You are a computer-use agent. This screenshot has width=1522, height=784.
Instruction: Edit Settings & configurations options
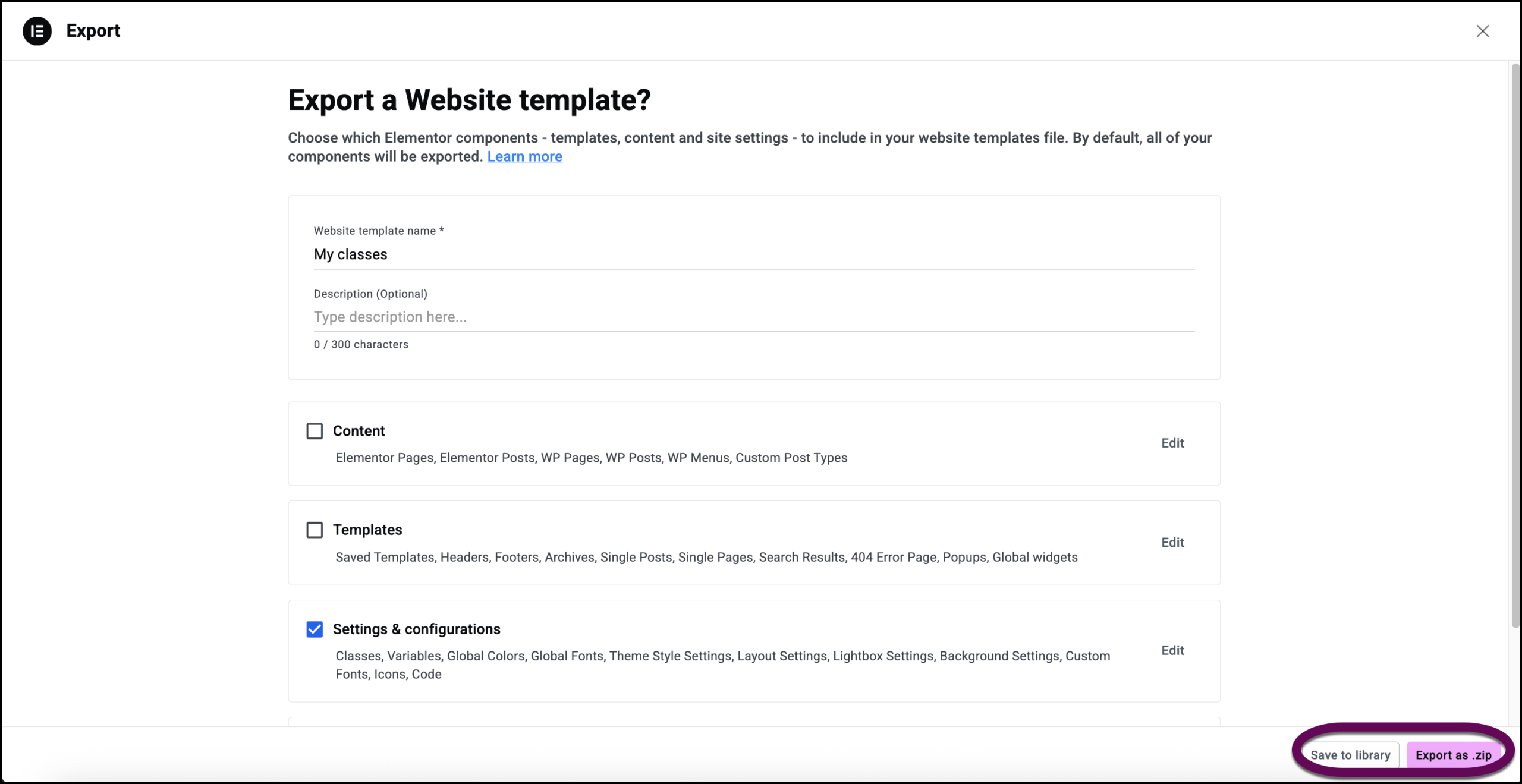pos(1172,650)
